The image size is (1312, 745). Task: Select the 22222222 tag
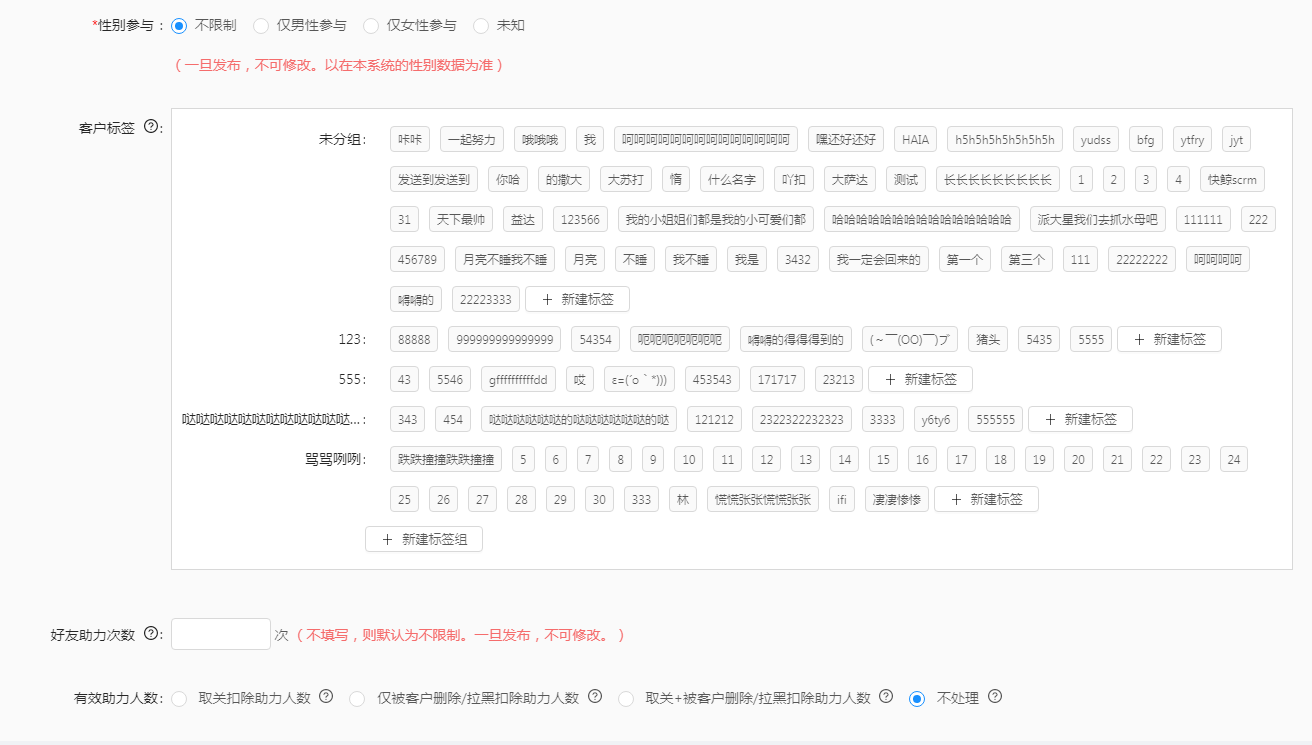pos(1142,259)
